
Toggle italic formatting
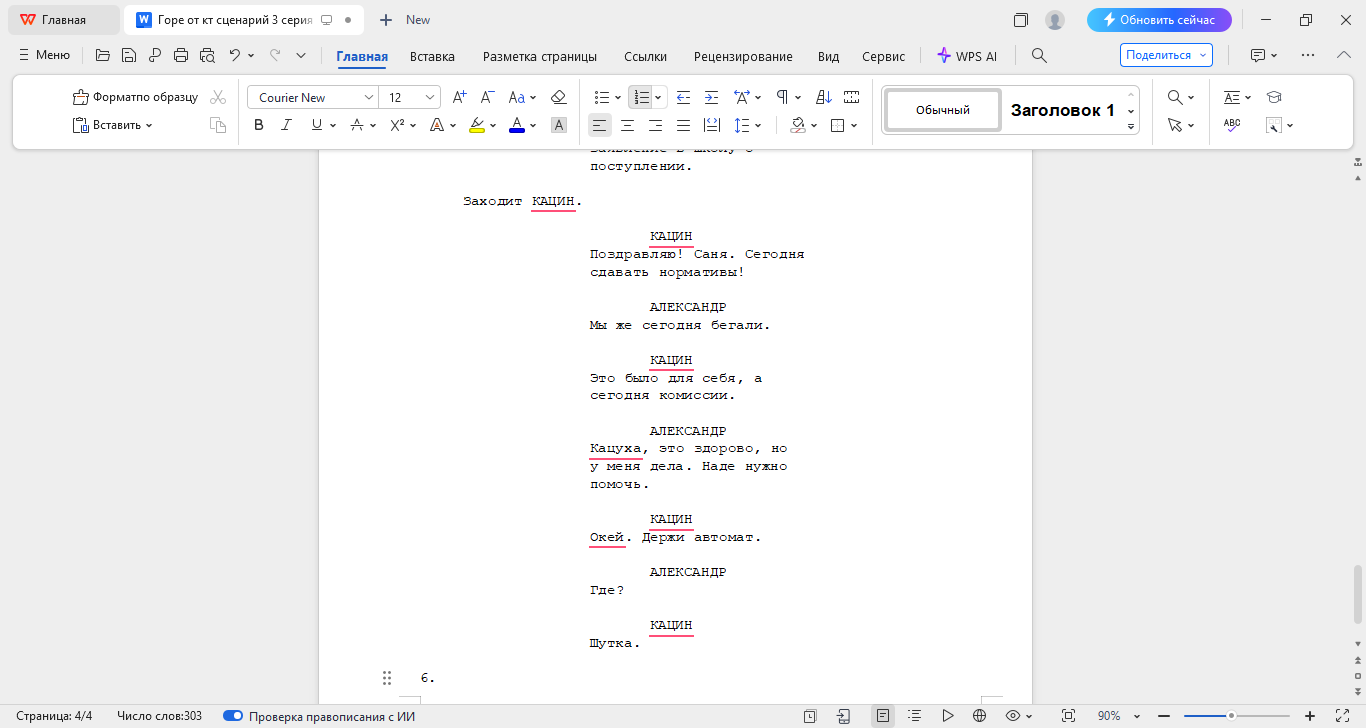pyautogui.click(x=287, y=125)
